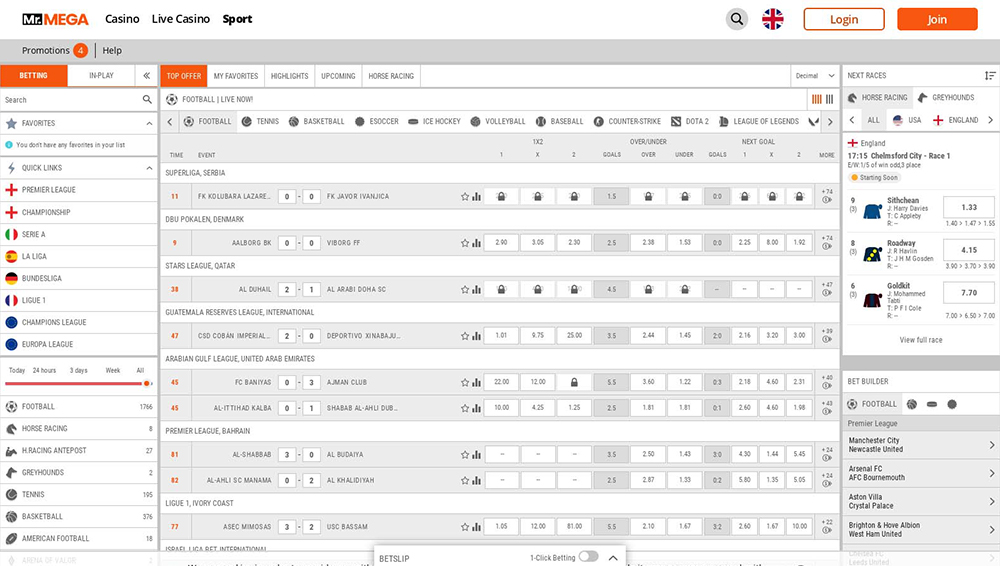The height and width of the screenshot is (566, 1000).
Task: Select Aalborg BK home win odds 2.90
Action: click(501, 242)
